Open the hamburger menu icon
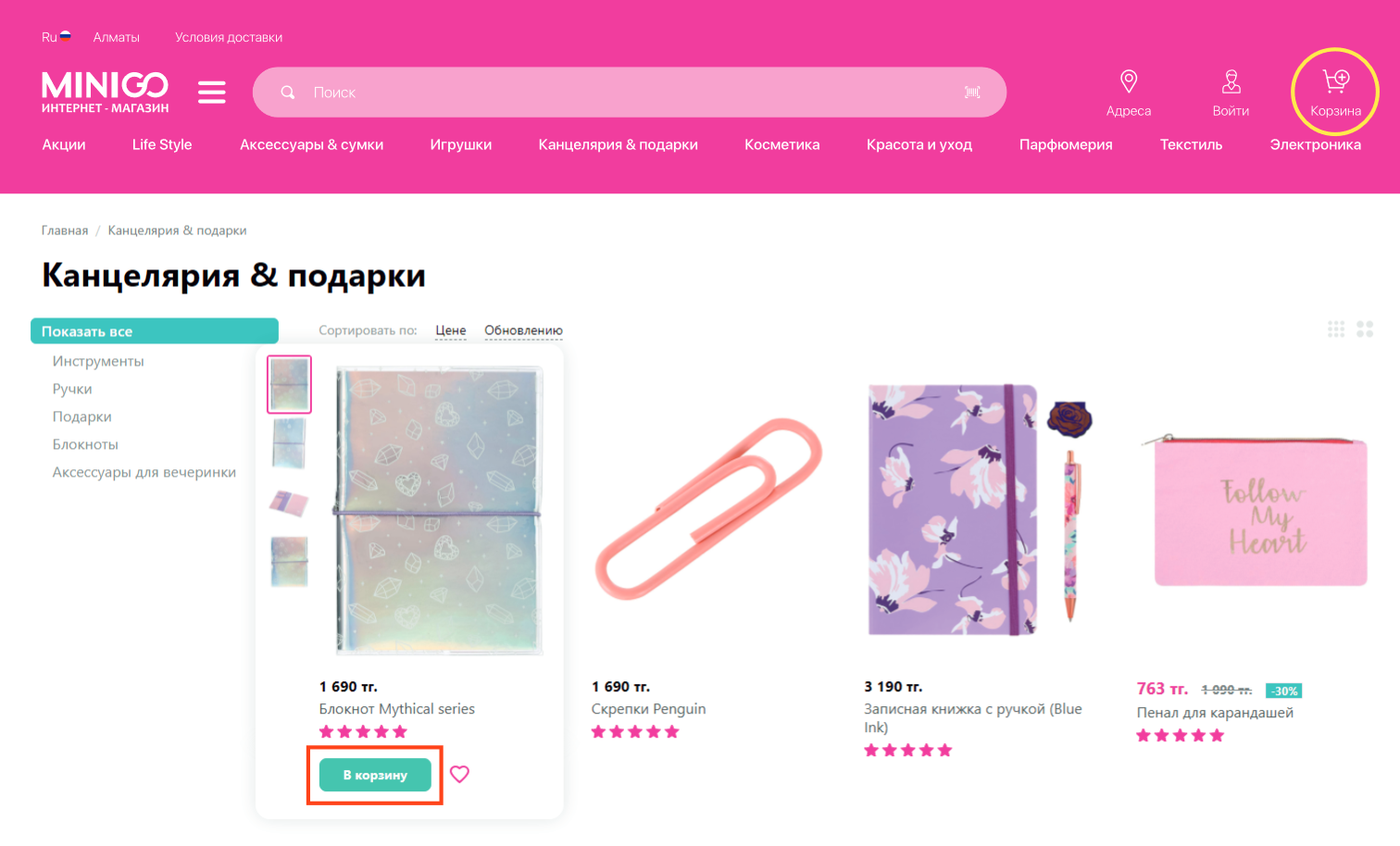Viewport: 1400px width, 846px height. click(212, 93)
